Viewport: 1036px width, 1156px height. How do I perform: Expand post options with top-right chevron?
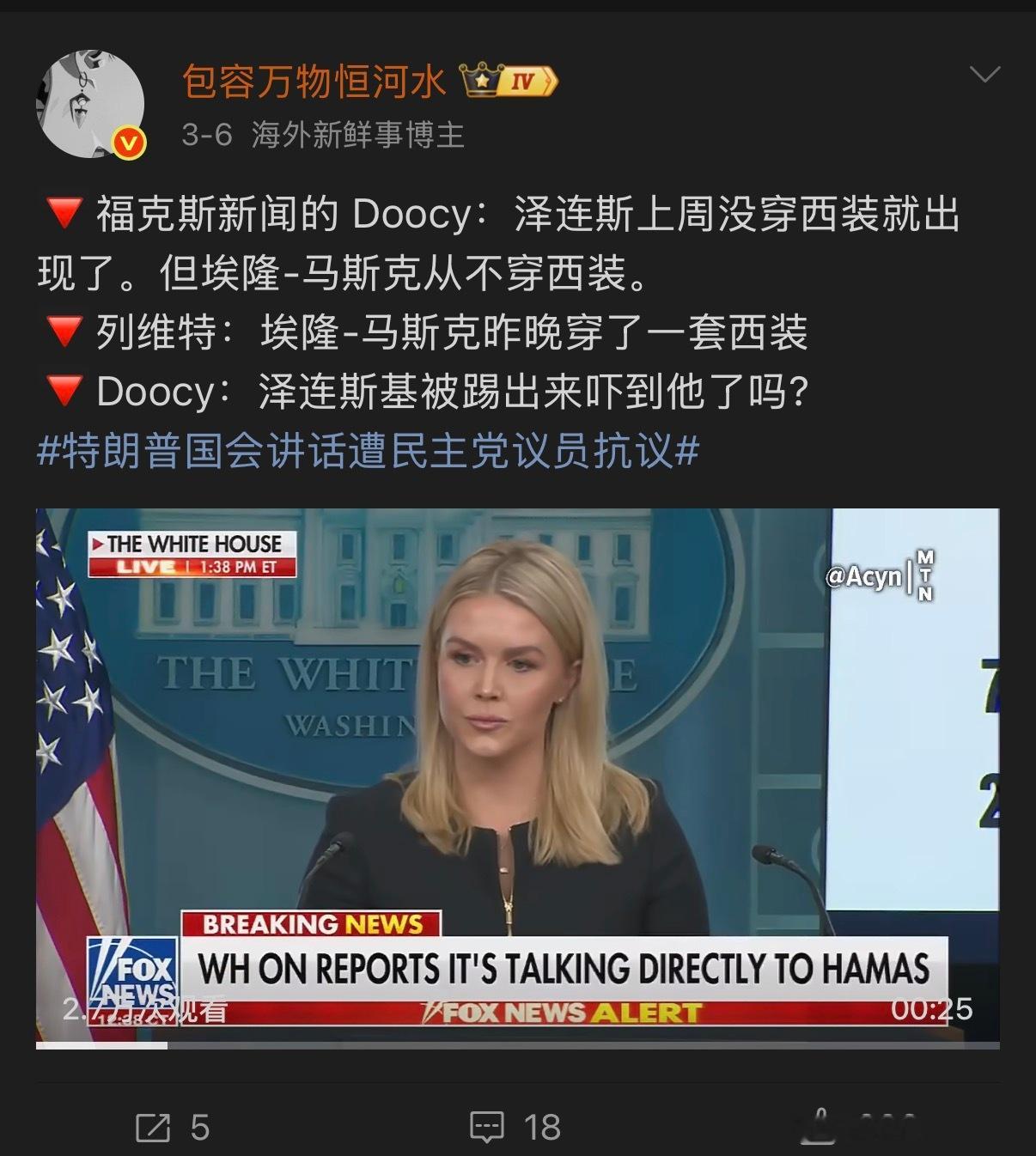[984, 75]
